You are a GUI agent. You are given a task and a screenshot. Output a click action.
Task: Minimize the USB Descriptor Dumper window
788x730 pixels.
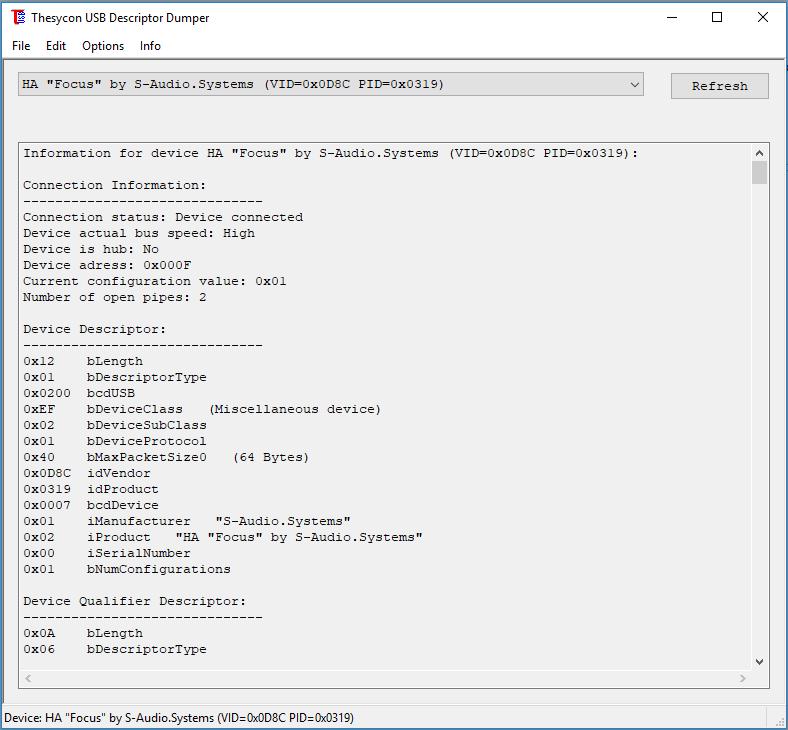click(x=672, y=17)
